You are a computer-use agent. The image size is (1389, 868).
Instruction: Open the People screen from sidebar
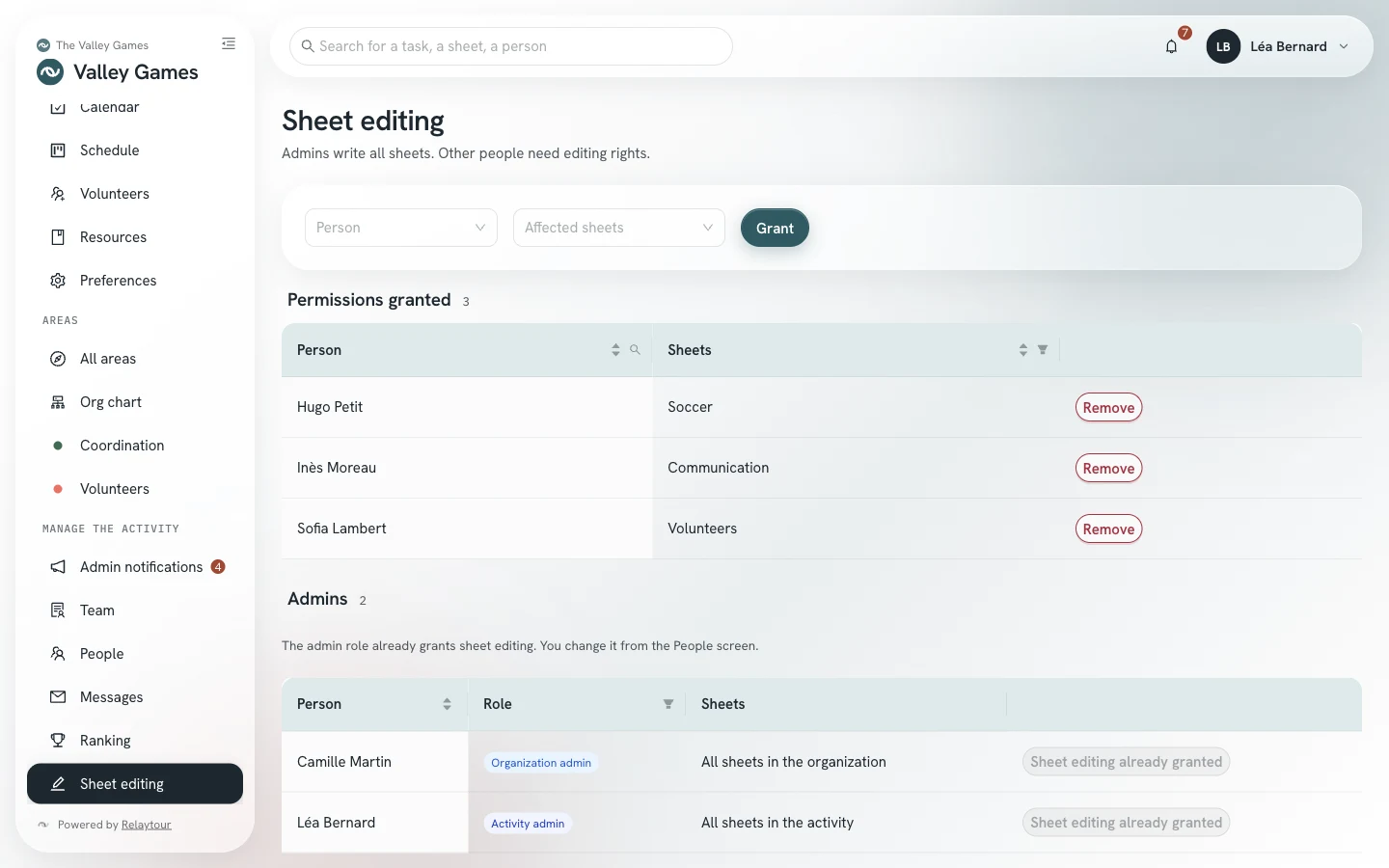pyautogui.click(x=135, y=654)
